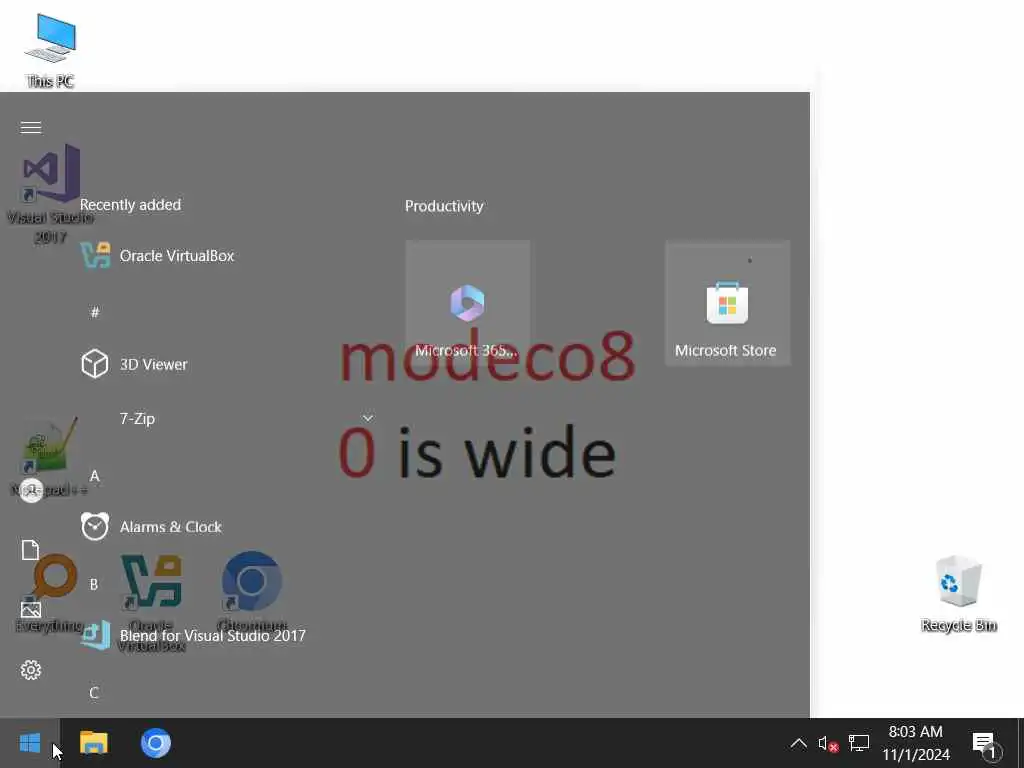Click the user account icon in Start sidebar
Viewport: 1024px width, 768px height.
31,490
